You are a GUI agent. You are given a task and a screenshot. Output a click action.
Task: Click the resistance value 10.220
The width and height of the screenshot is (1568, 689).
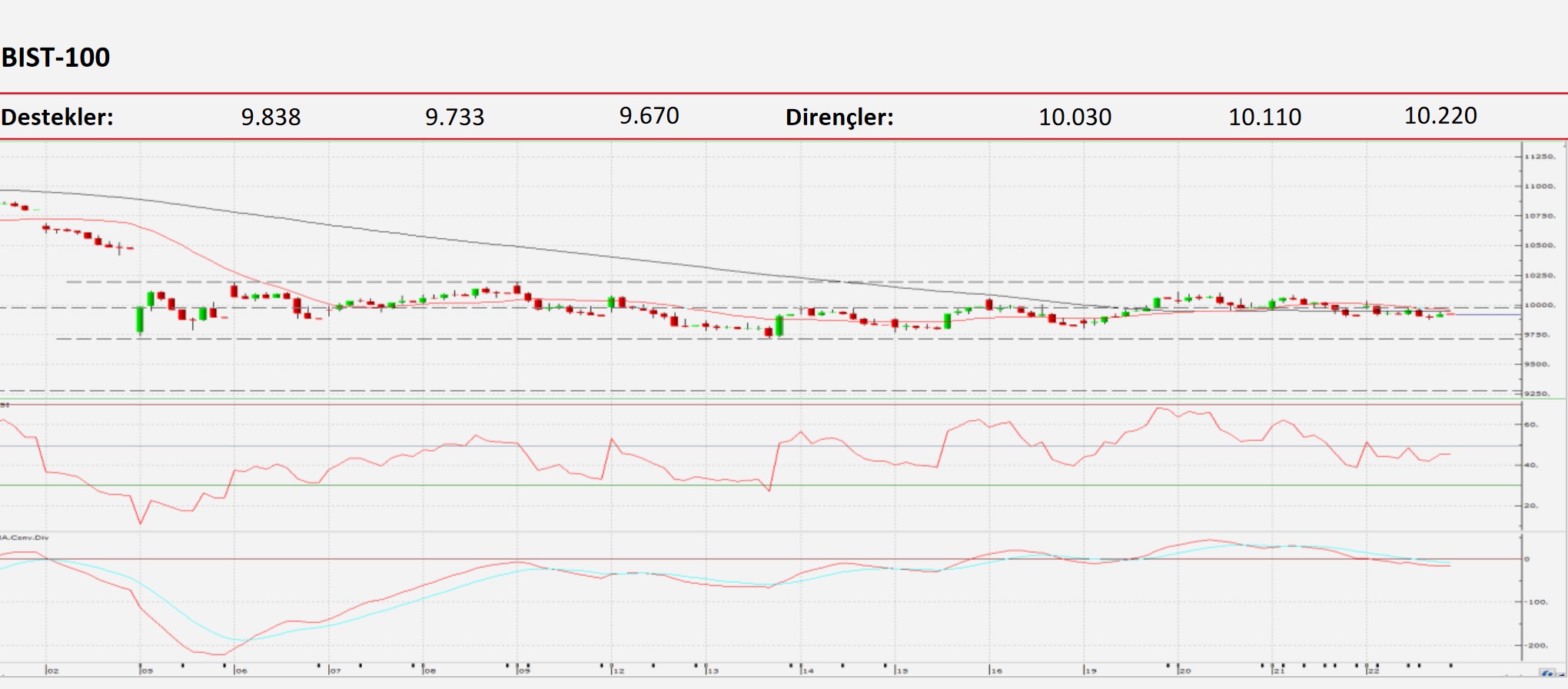coord(1440,116)
